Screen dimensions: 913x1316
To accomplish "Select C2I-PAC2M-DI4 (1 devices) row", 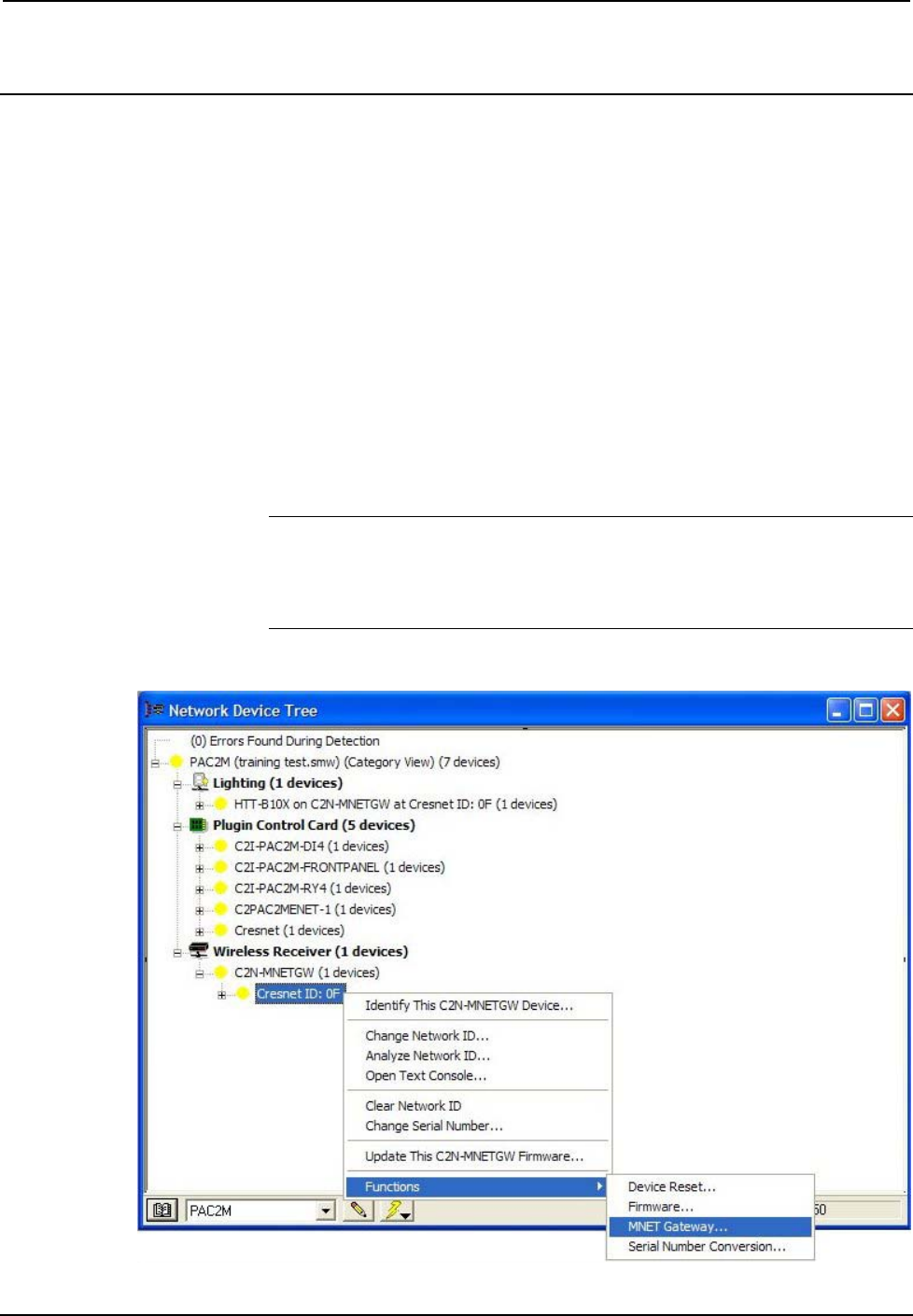I will 312,847.
